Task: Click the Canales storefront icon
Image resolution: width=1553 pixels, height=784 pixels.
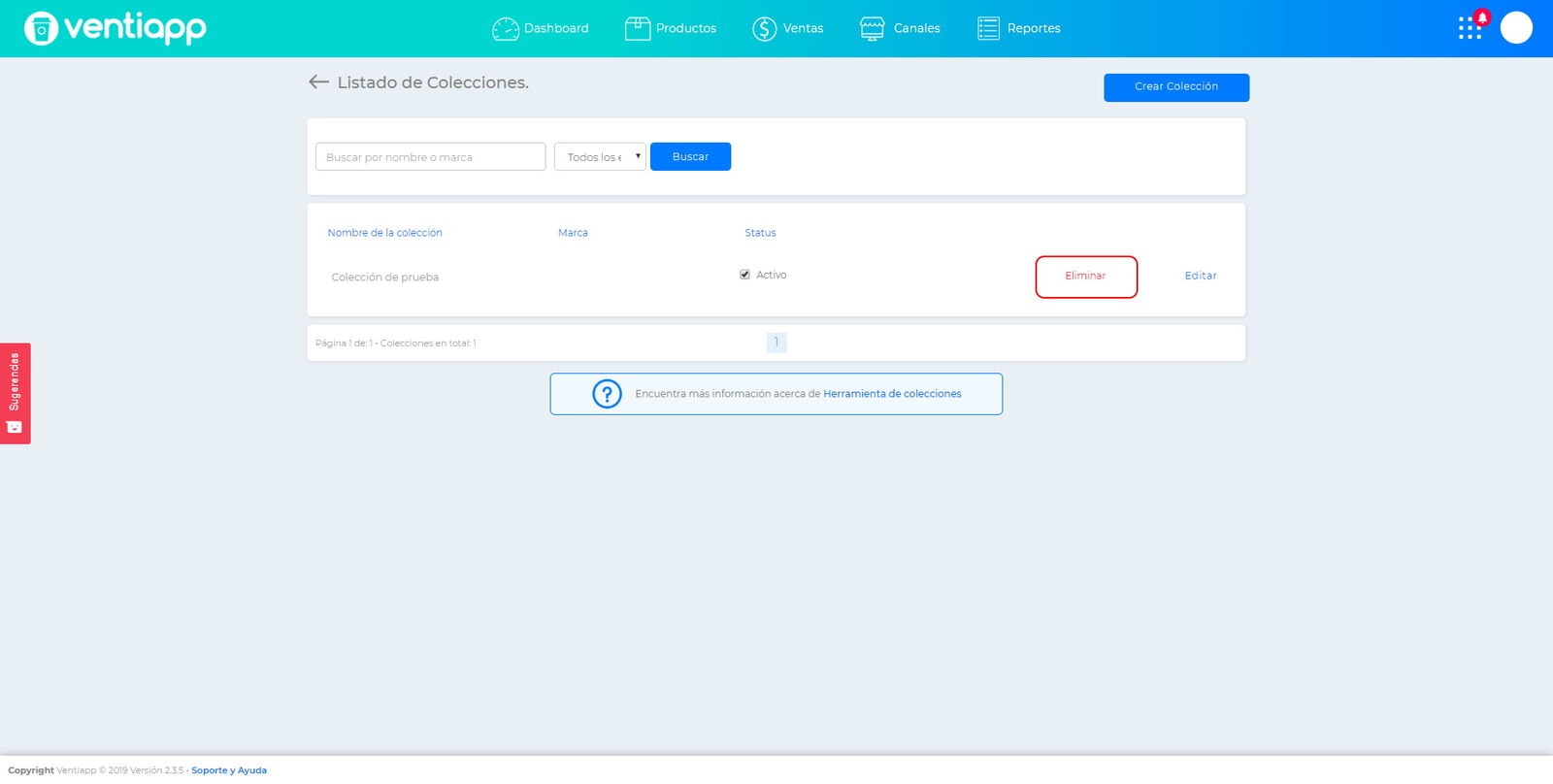Action: click(873, 29)
